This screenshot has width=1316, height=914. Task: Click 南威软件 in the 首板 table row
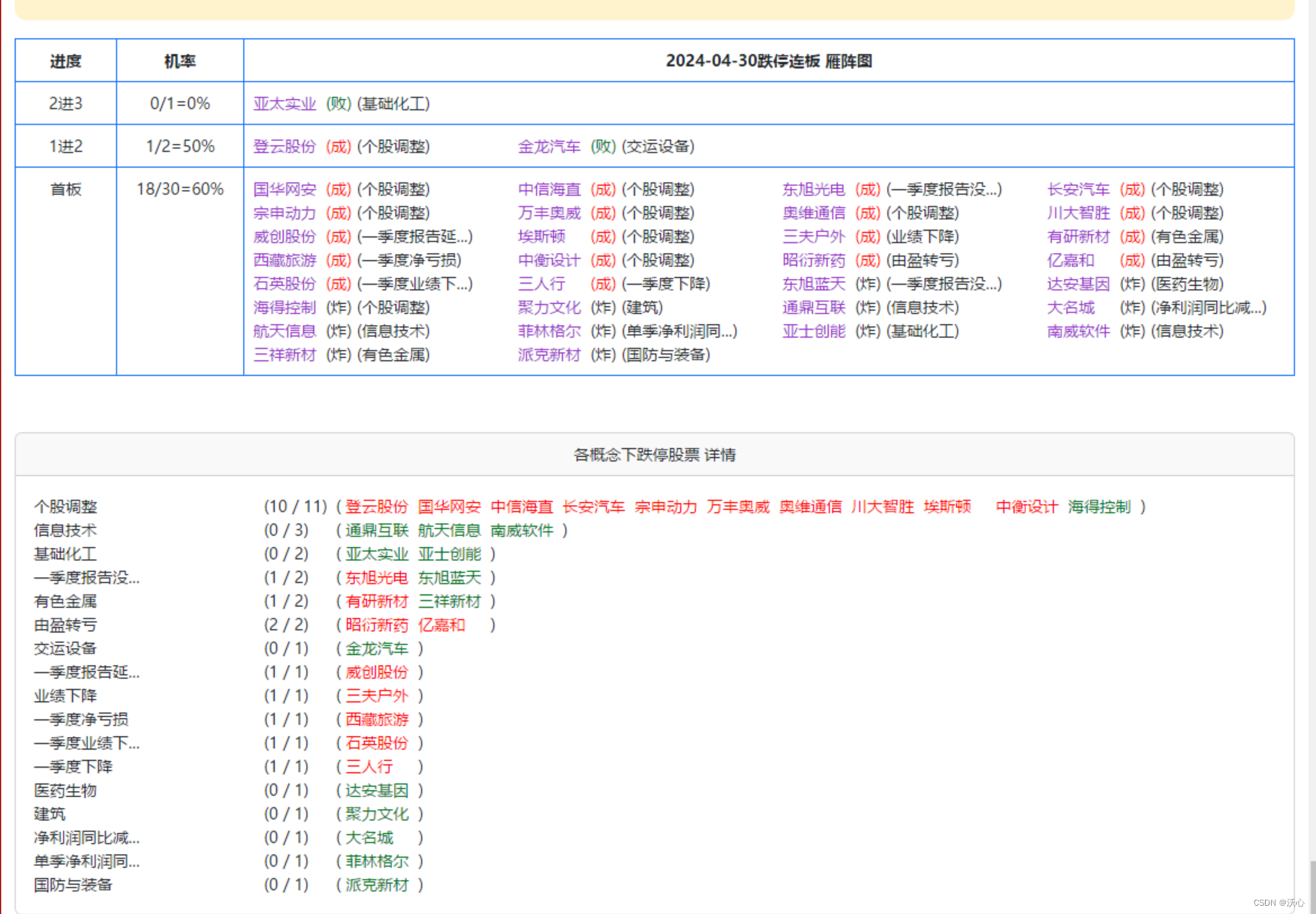click(x=1079, y=331)
